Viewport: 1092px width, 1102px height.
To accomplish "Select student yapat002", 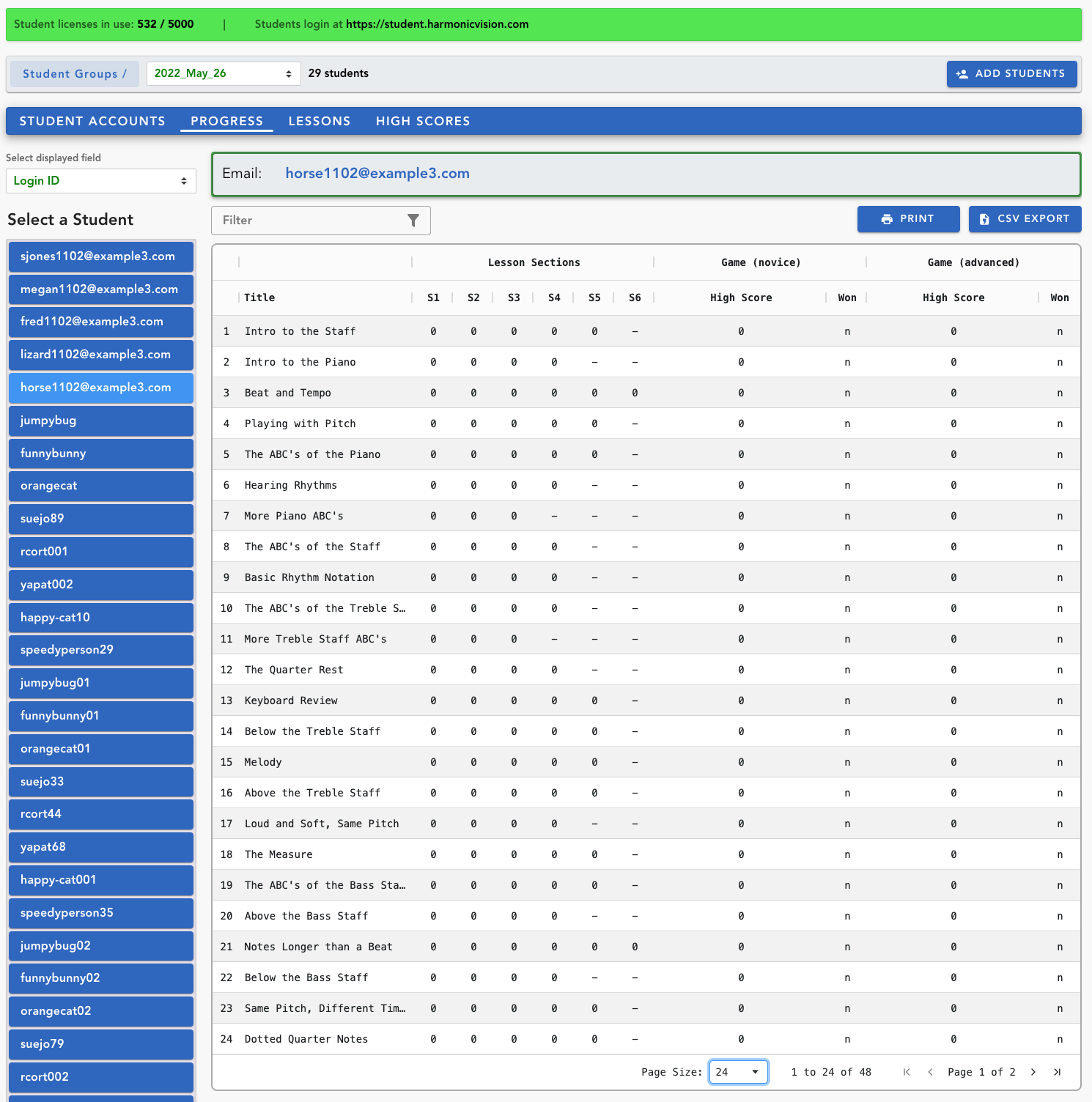I will [x=101, y=585].
